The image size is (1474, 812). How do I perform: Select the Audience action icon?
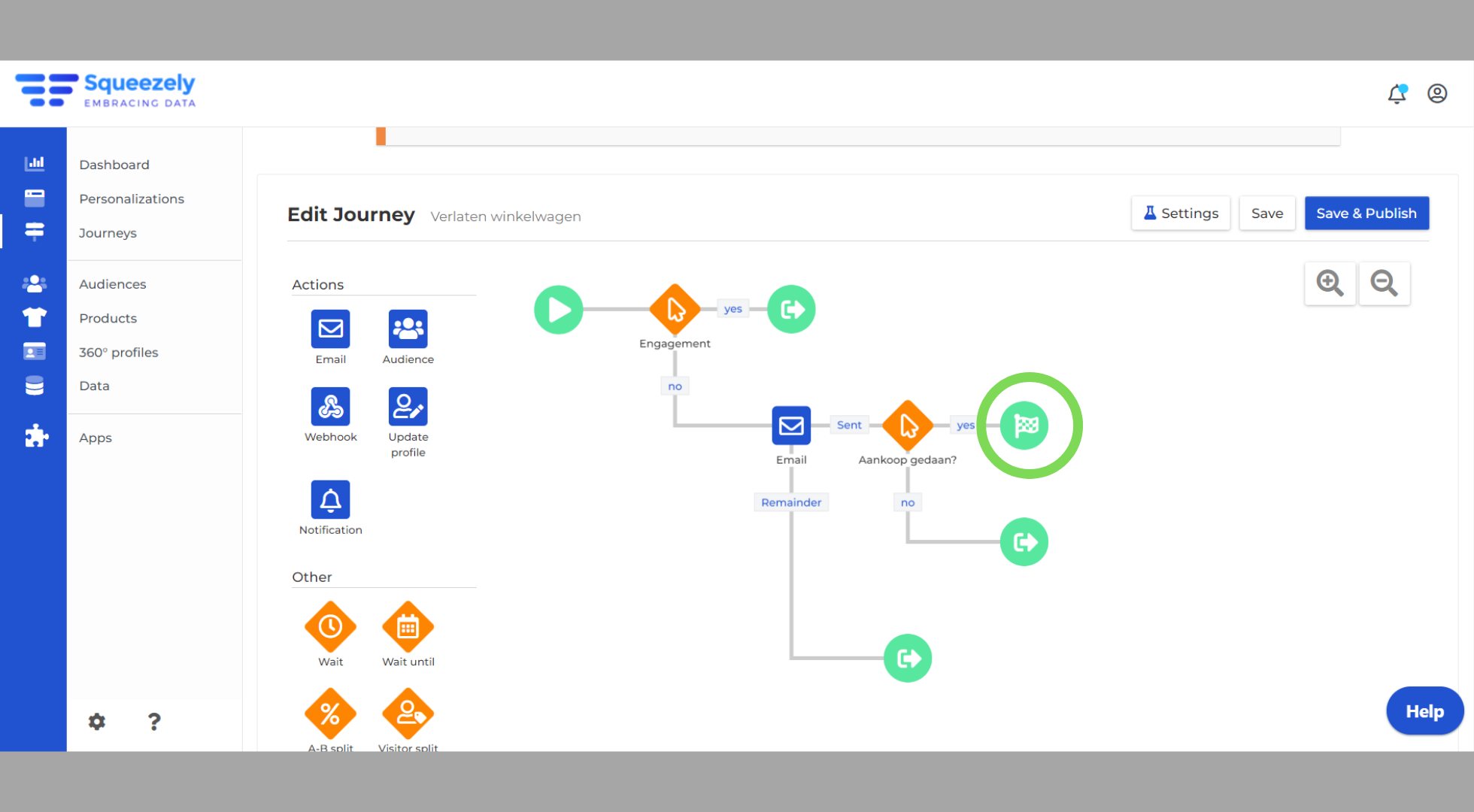408,329
